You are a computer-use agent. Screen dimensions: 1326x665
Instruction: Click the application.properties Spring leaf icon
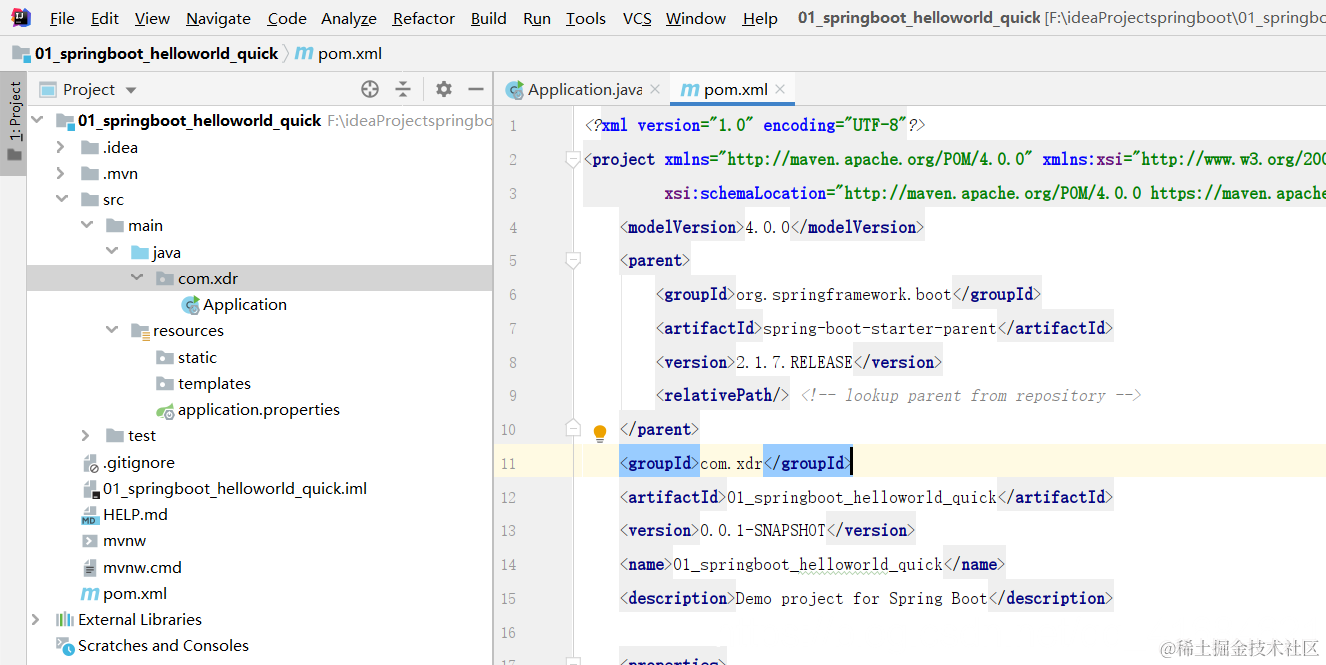coord(165,410)
